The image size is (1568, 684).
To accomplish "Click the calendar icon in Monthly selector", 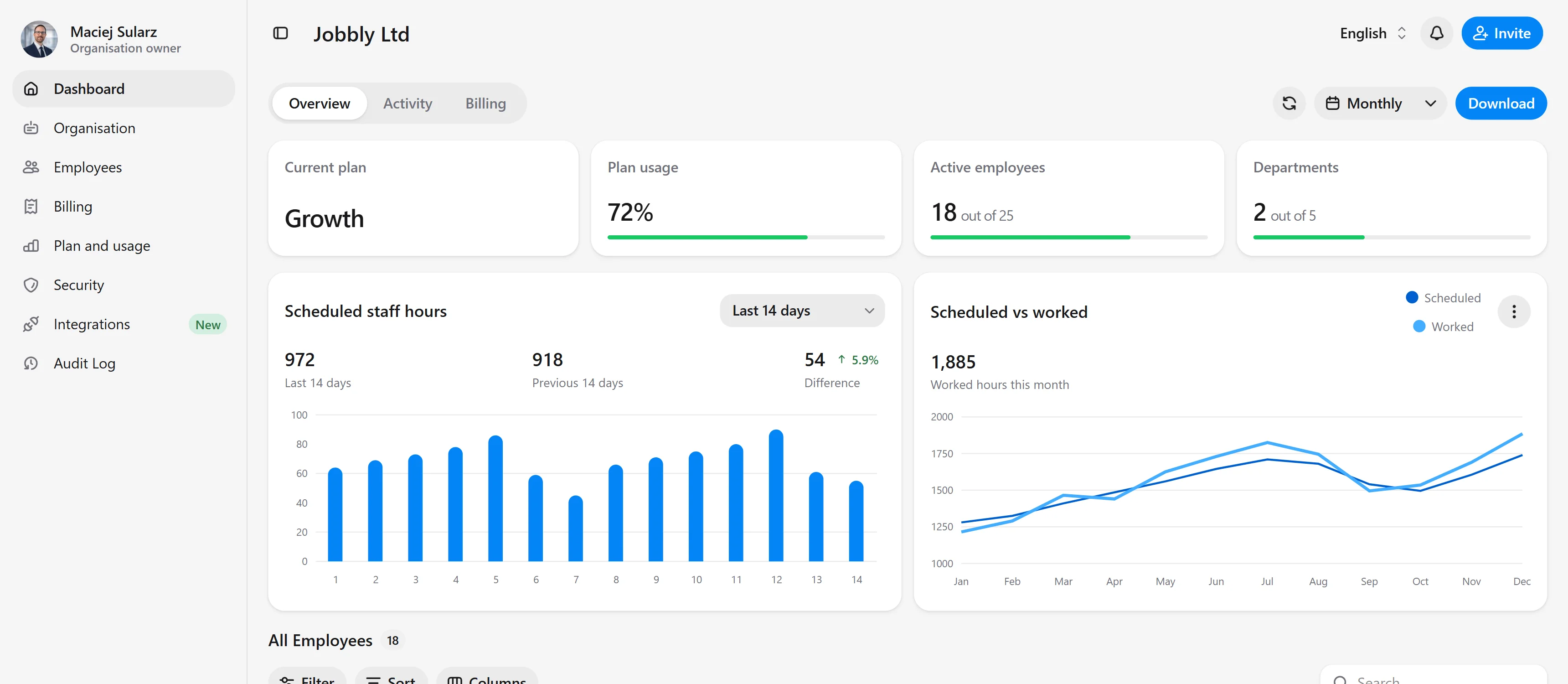I will 1332,104.
